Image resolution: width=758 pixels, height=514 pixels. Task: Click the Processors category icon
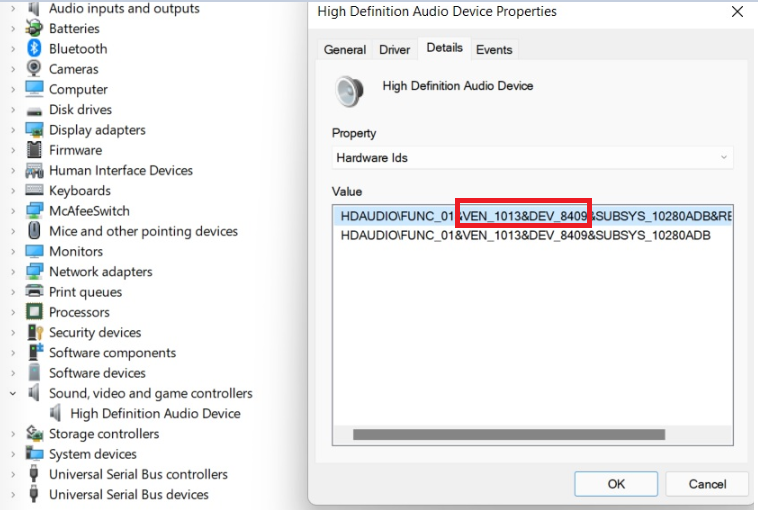[x=35, y=312]
